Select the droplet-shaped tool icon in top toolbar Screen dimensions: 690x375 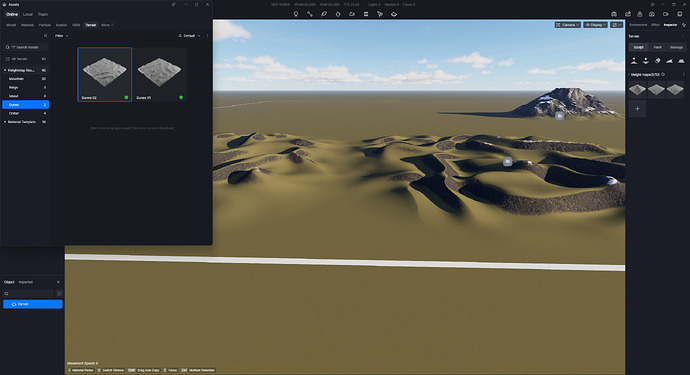click(x=338, y=14)
